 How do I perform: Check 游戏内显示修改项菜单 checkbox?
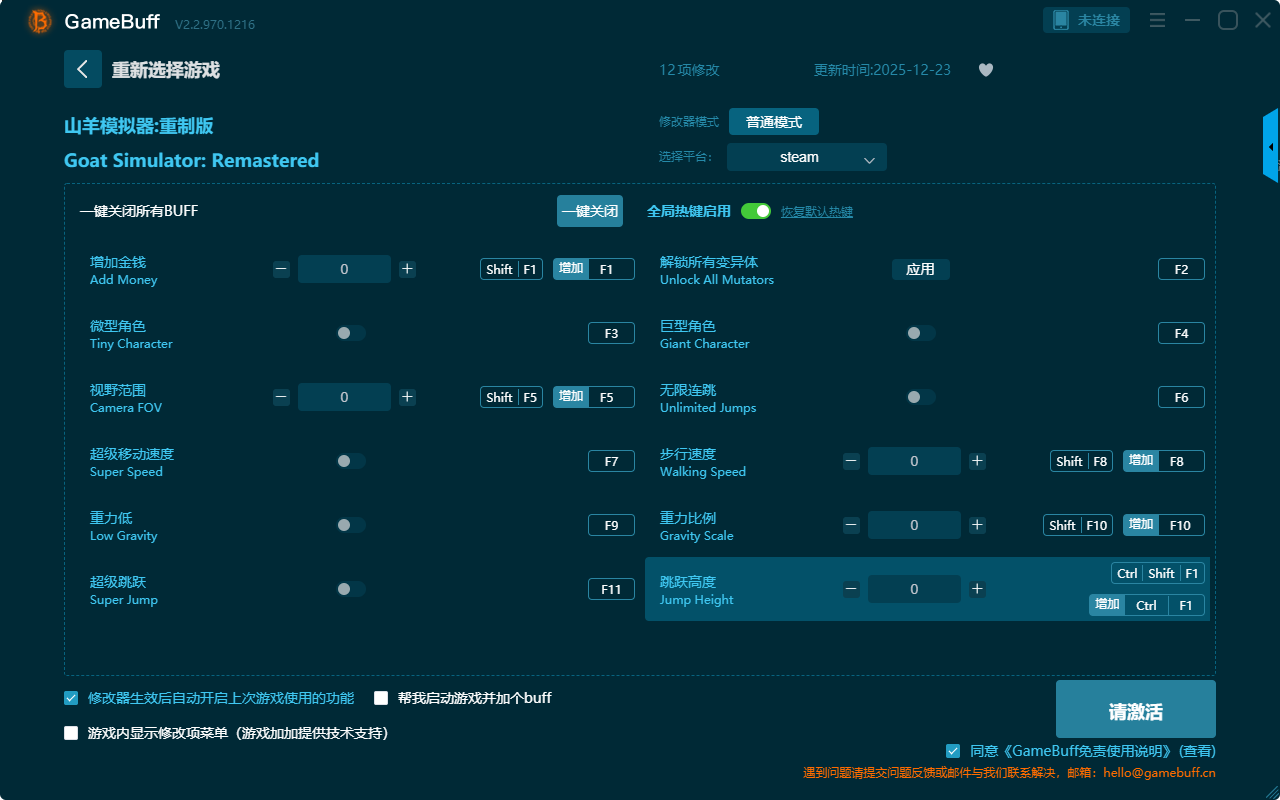71,733
